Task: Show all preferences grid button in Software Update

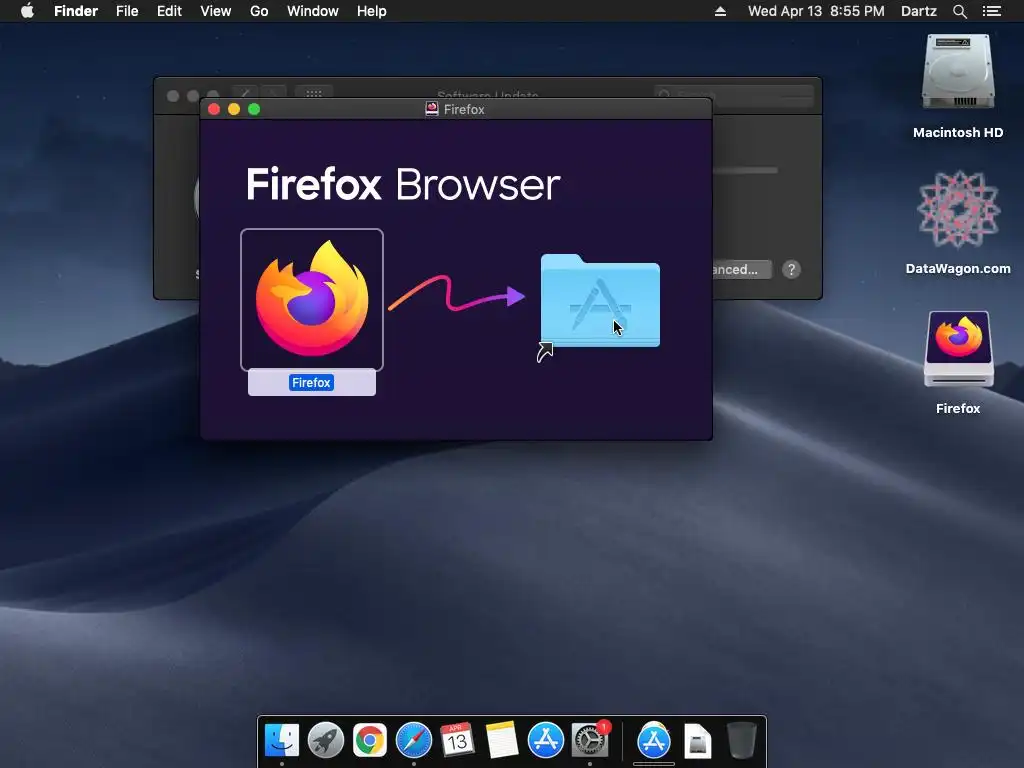Action: click(x=314, y=93)
